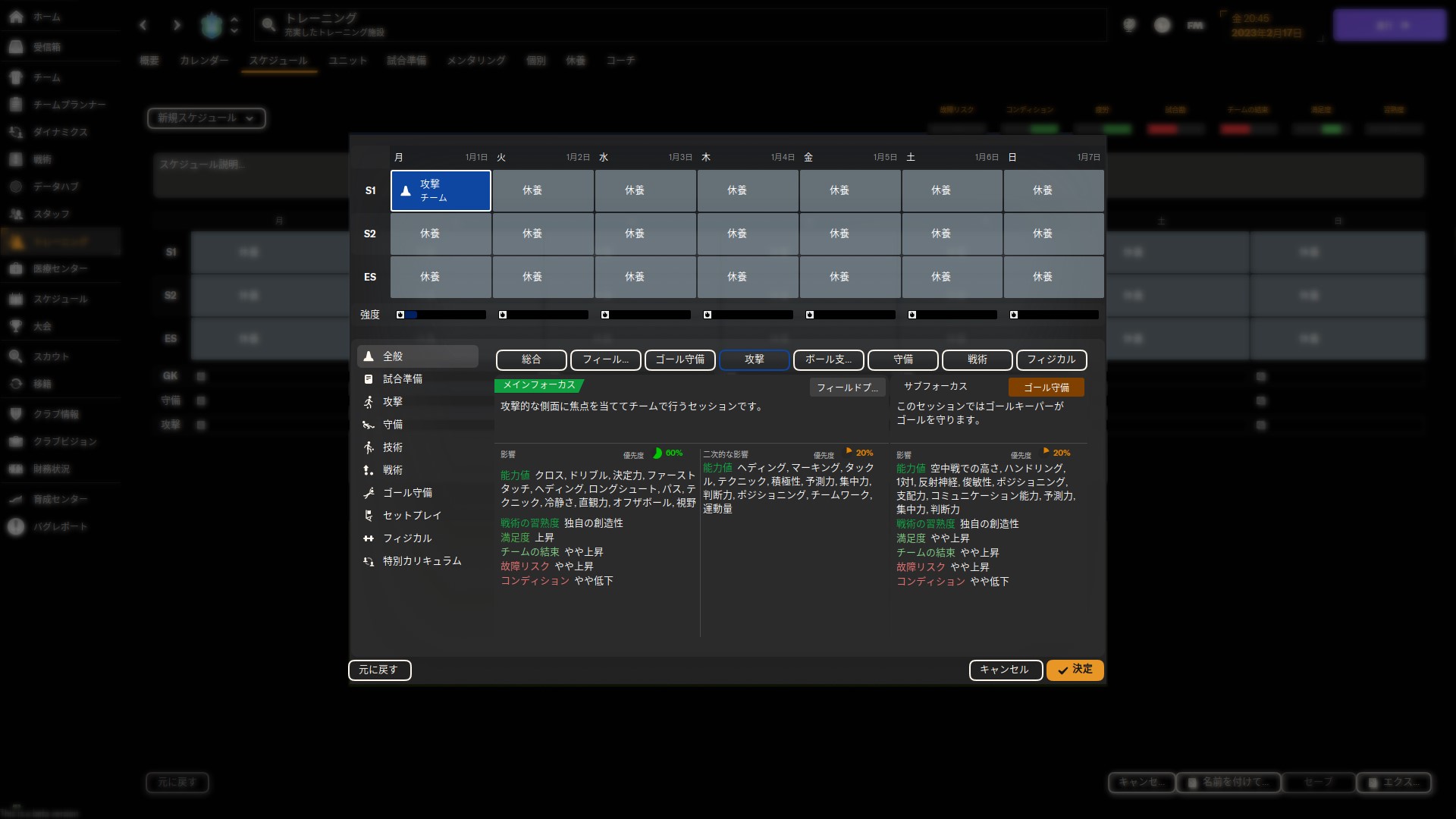Click the フィジカル dumbbell icon

pos(369,538)
